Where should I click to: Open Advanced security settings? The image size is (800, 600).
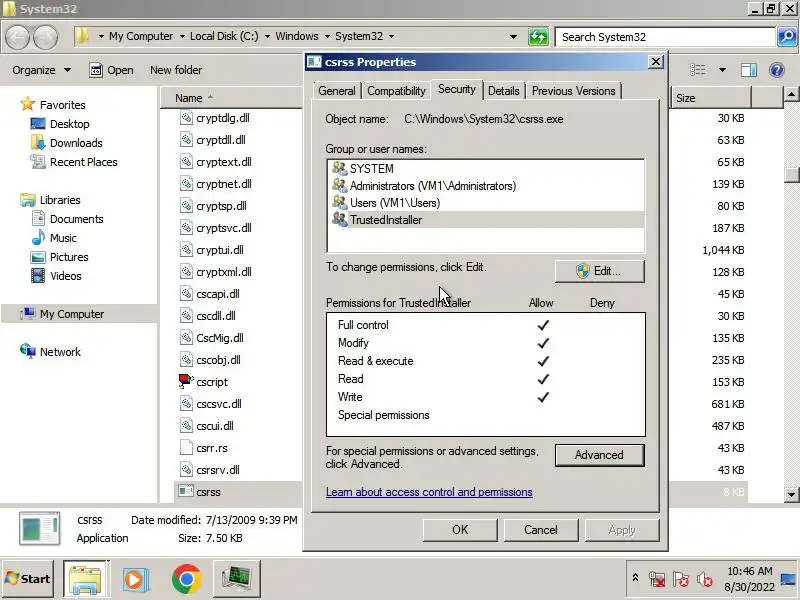(x=599, y=455)
